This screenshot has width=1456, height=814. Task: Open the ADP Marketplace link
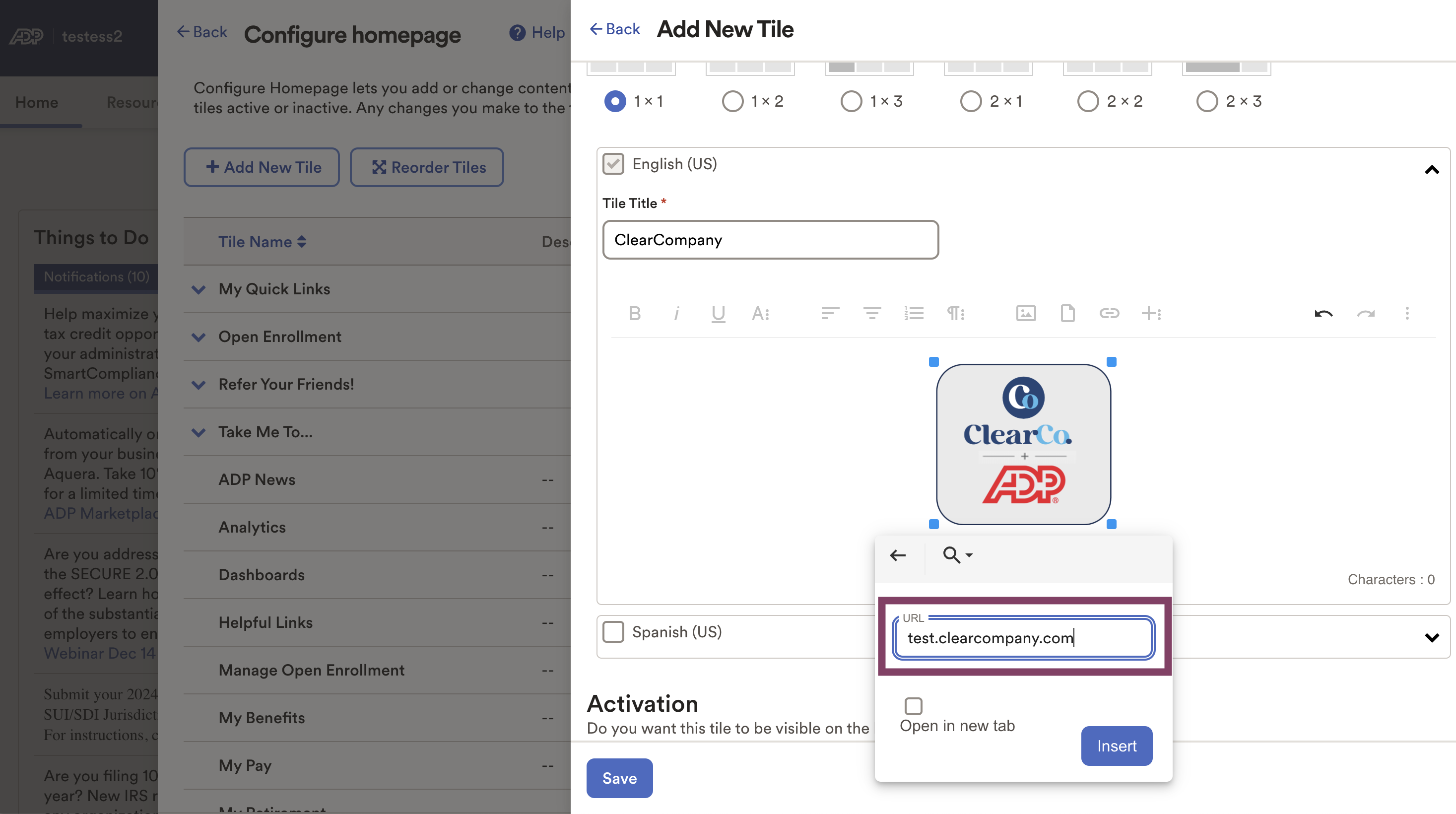(101, 513)
